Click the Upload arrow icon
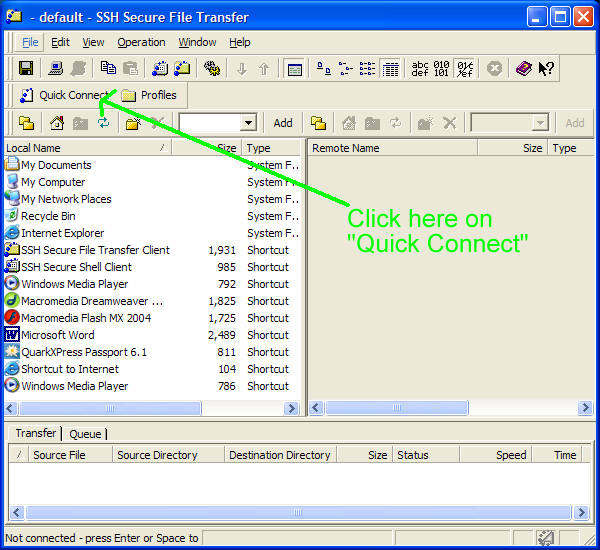Screen dimensions: 600x550 (x=264, y=69)
